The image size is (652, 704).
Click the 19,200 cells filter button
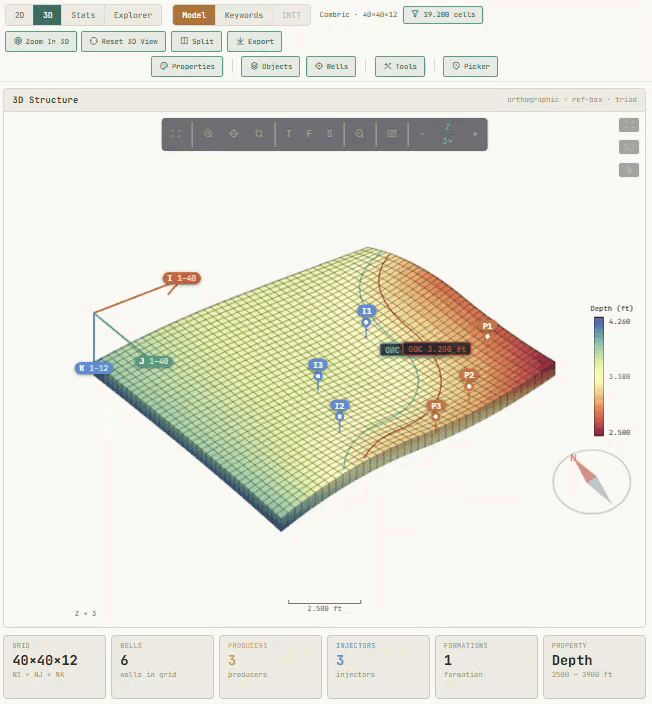pyautogui.click(x=443, y=15)
